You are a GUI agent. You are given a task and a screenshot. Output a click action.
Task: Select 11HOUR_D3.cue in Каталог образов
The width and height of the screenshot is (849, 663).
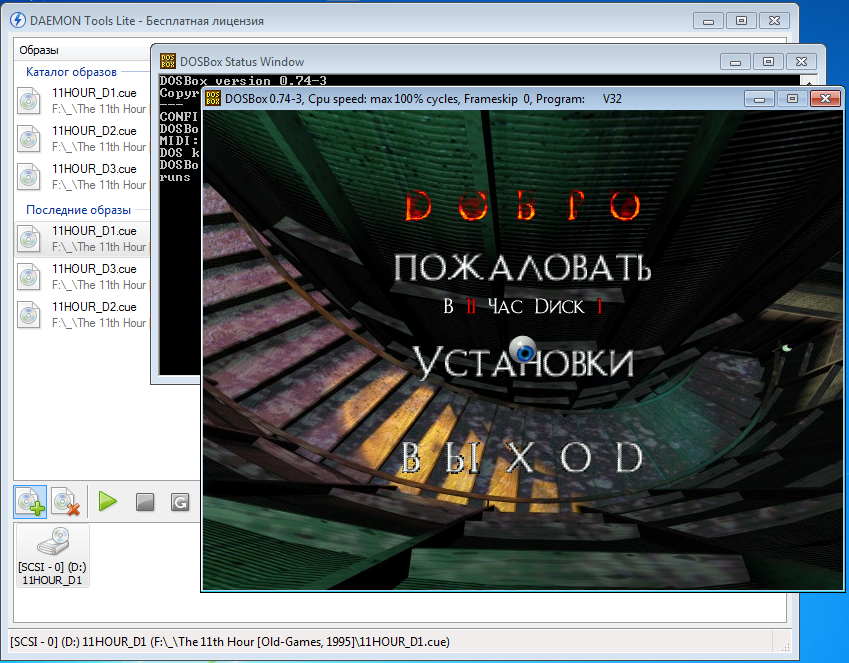tap(82, 177)
